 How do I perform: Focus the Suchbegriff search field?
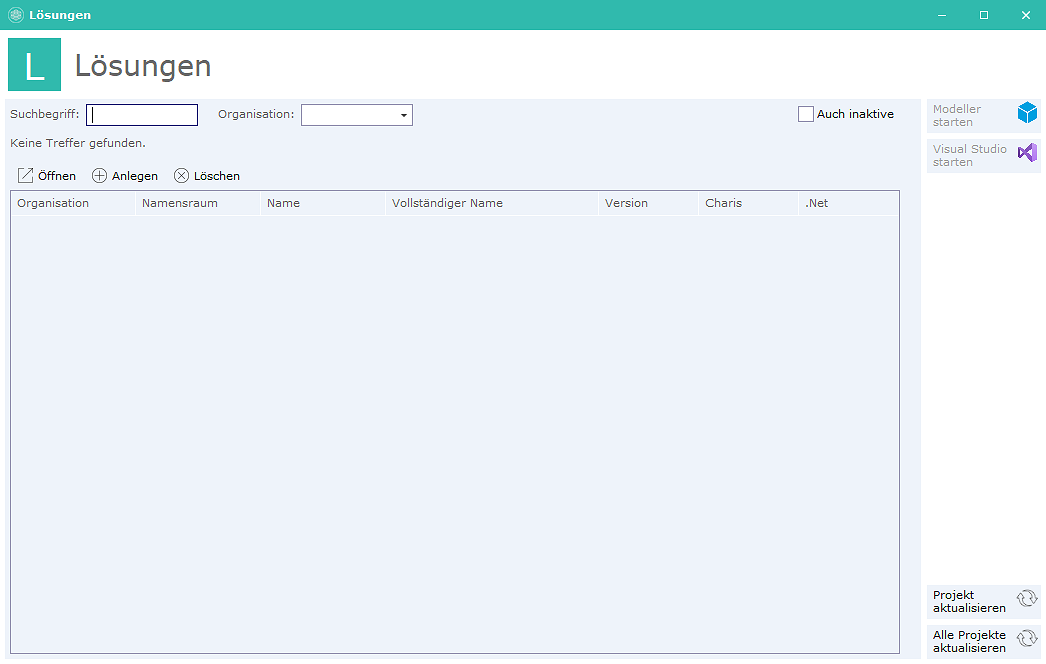pos(142,115)
